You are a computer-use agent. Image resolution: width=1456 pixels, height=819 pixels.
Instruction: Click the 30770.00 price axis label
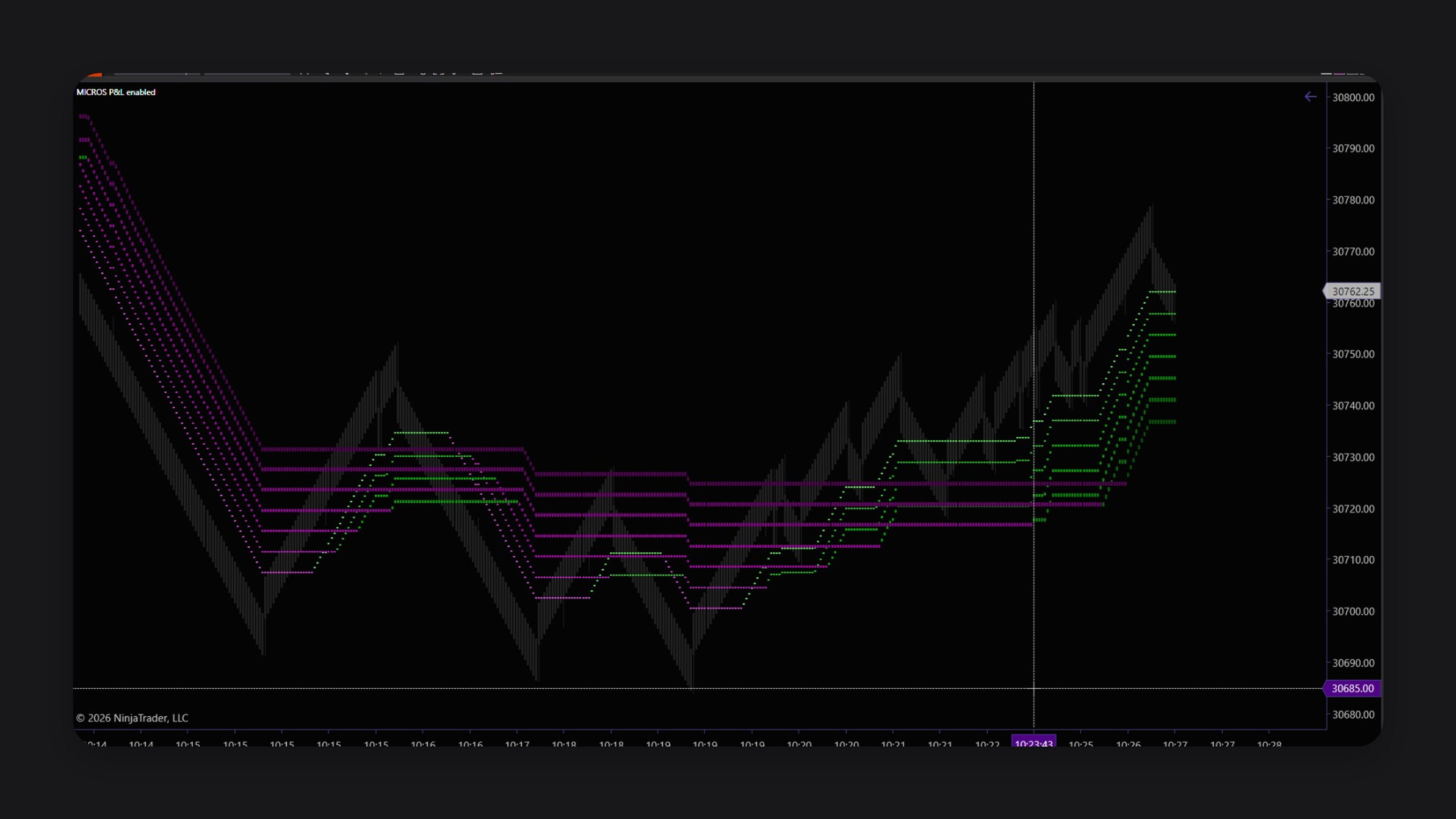[x=1353, y=251]
